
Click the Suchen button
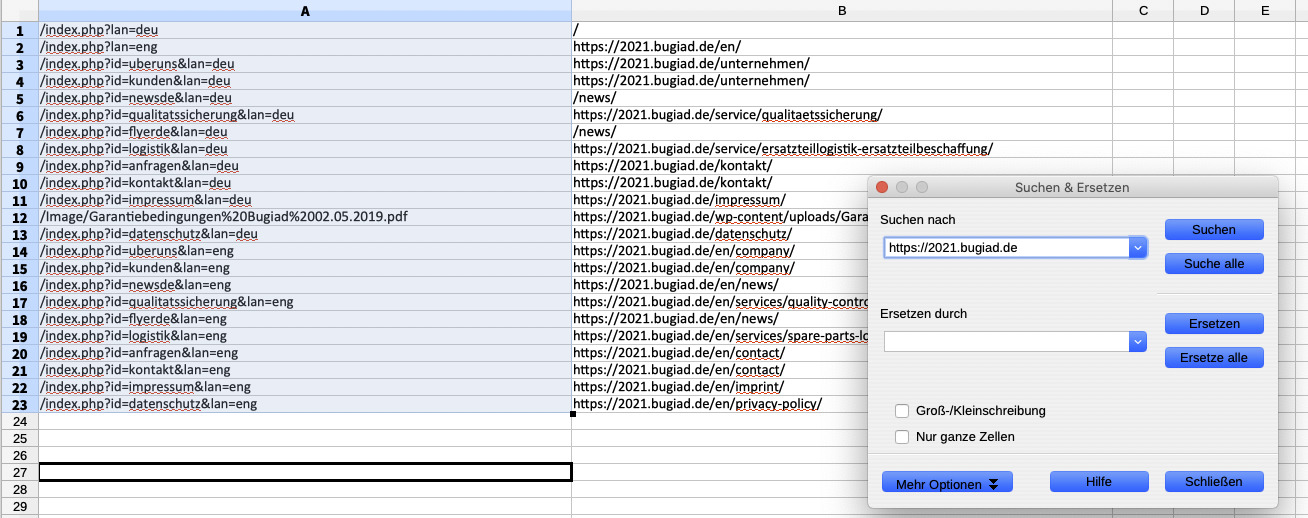click(x=1213, y=230)
